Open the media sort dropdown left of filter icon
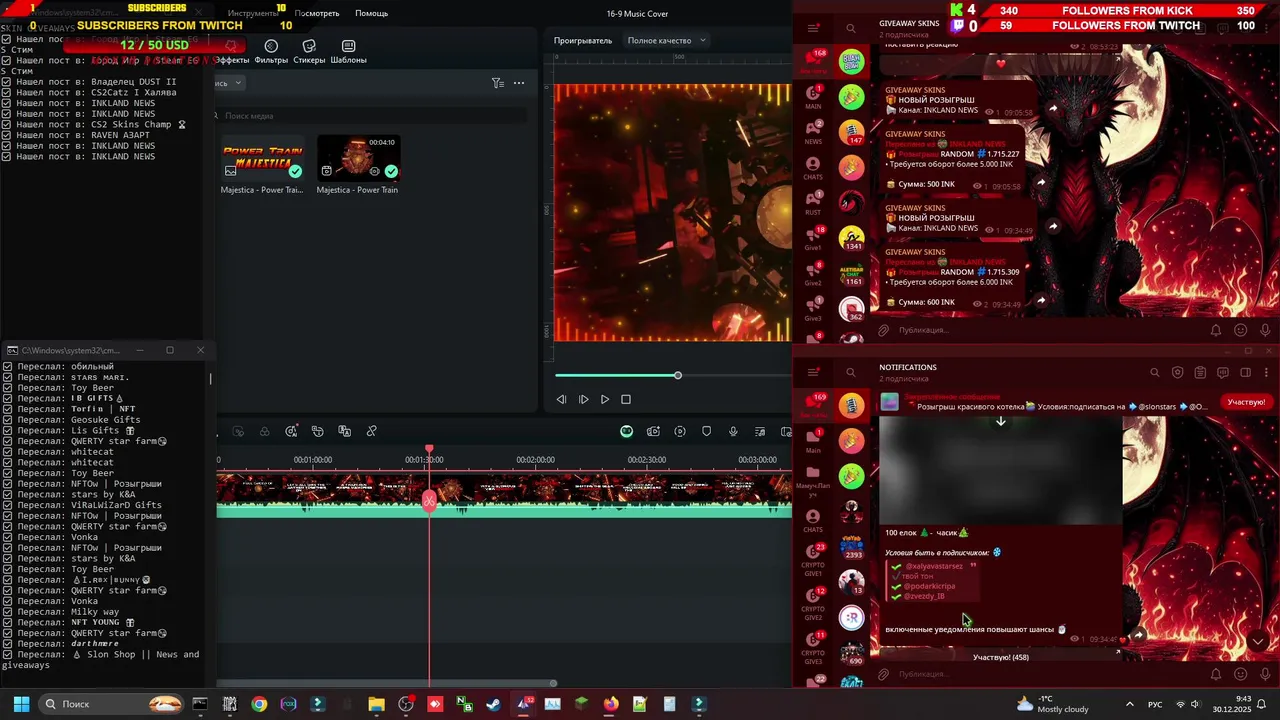Image resolution: width=1280 pixels, height=720 pixels. (231, 83)
